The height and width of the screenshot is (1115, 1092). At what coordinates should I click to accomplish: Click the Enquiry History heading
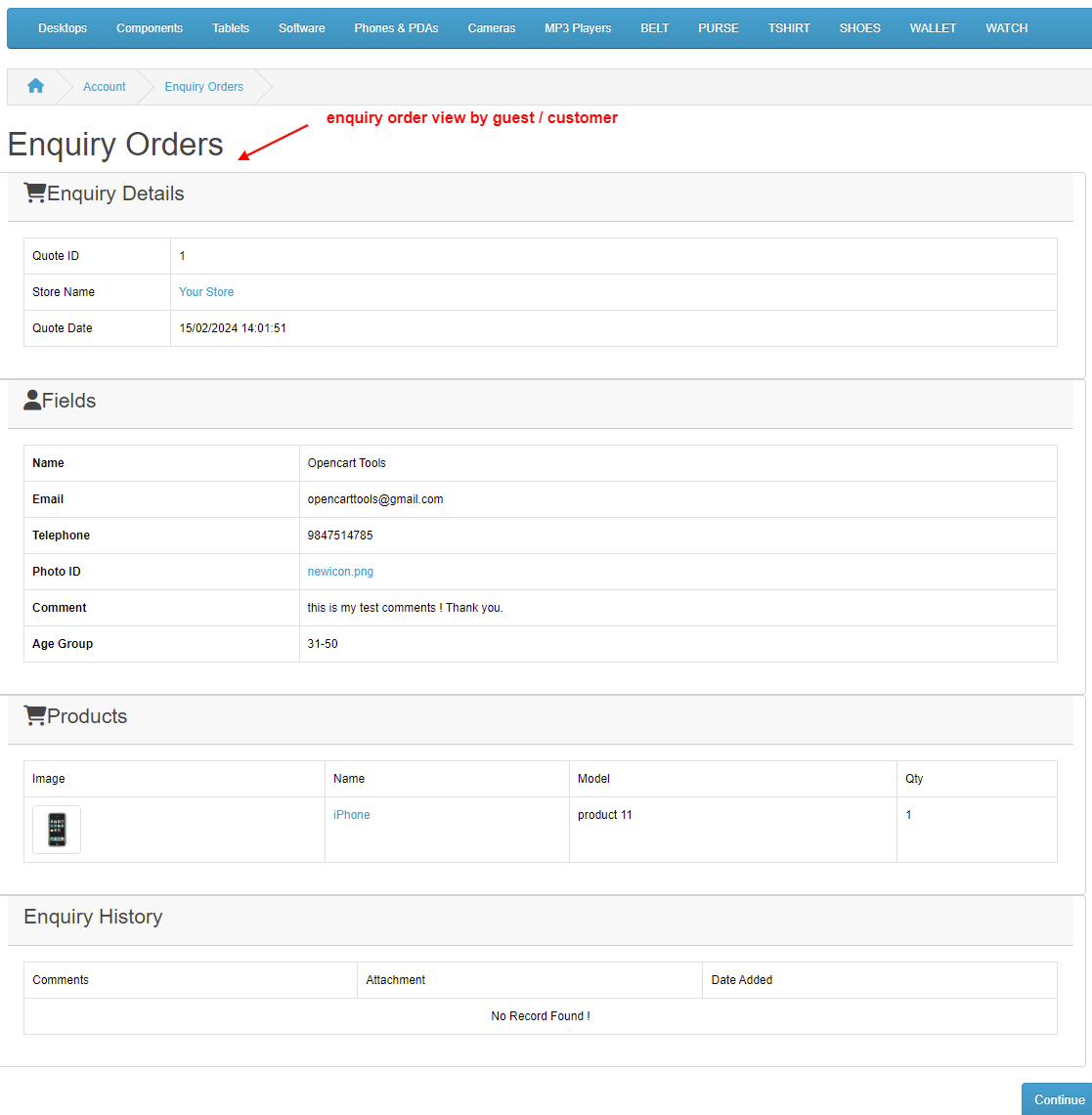[x=93, y=916]
